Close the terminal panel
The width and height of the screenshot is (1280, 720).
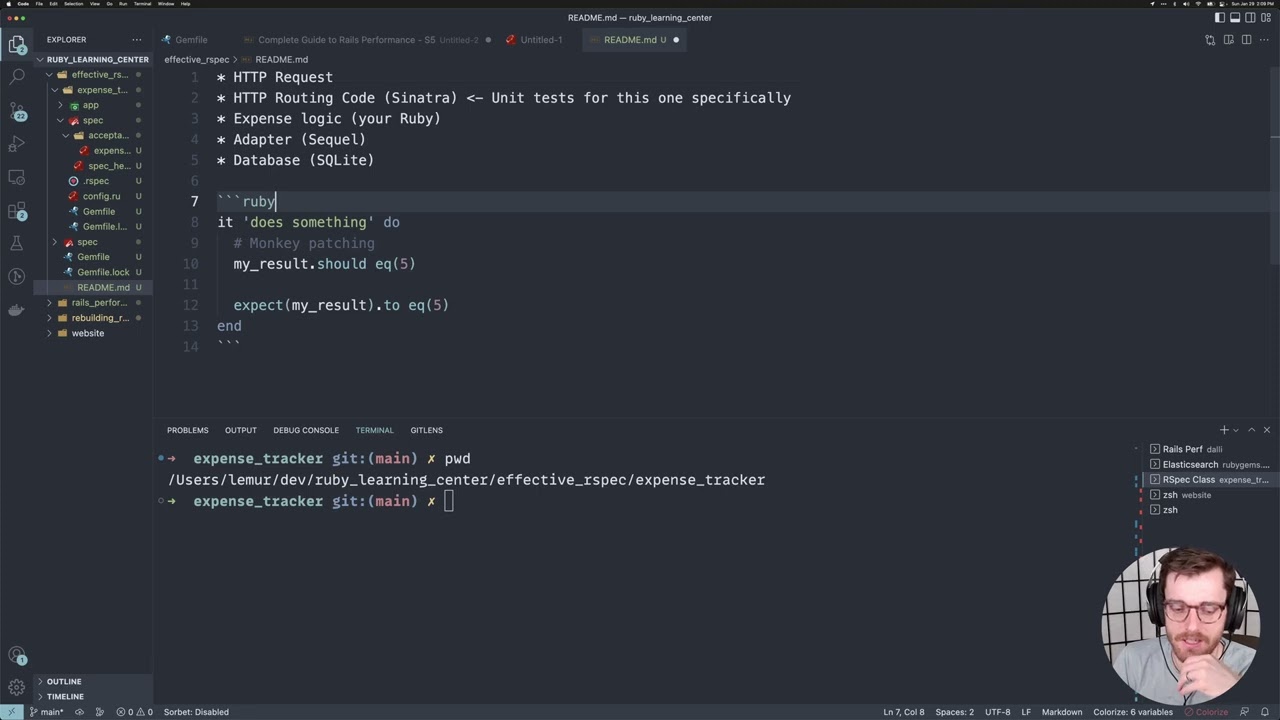(1266, 430)
